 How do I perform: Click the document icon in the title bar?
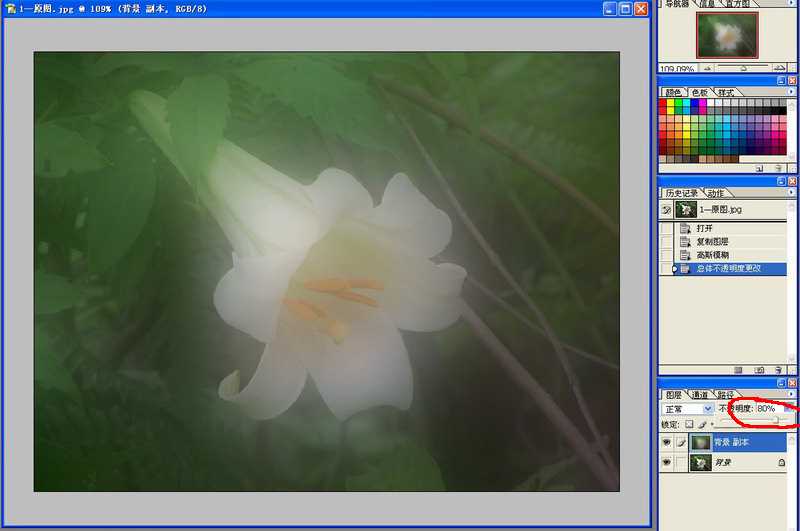11,9
